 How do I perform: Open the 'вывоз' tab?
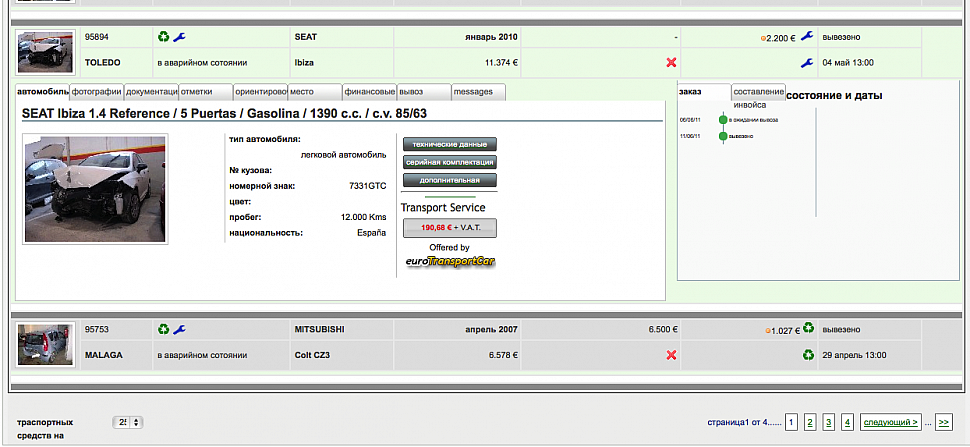[x=424, y=92]
